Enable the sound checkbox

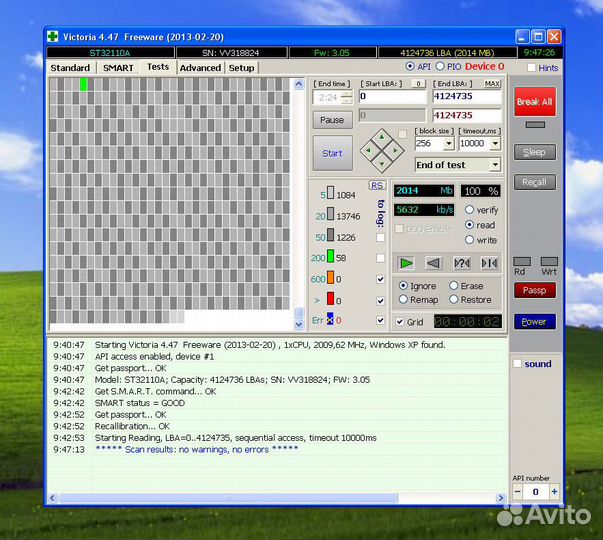[x=517, y=364]
